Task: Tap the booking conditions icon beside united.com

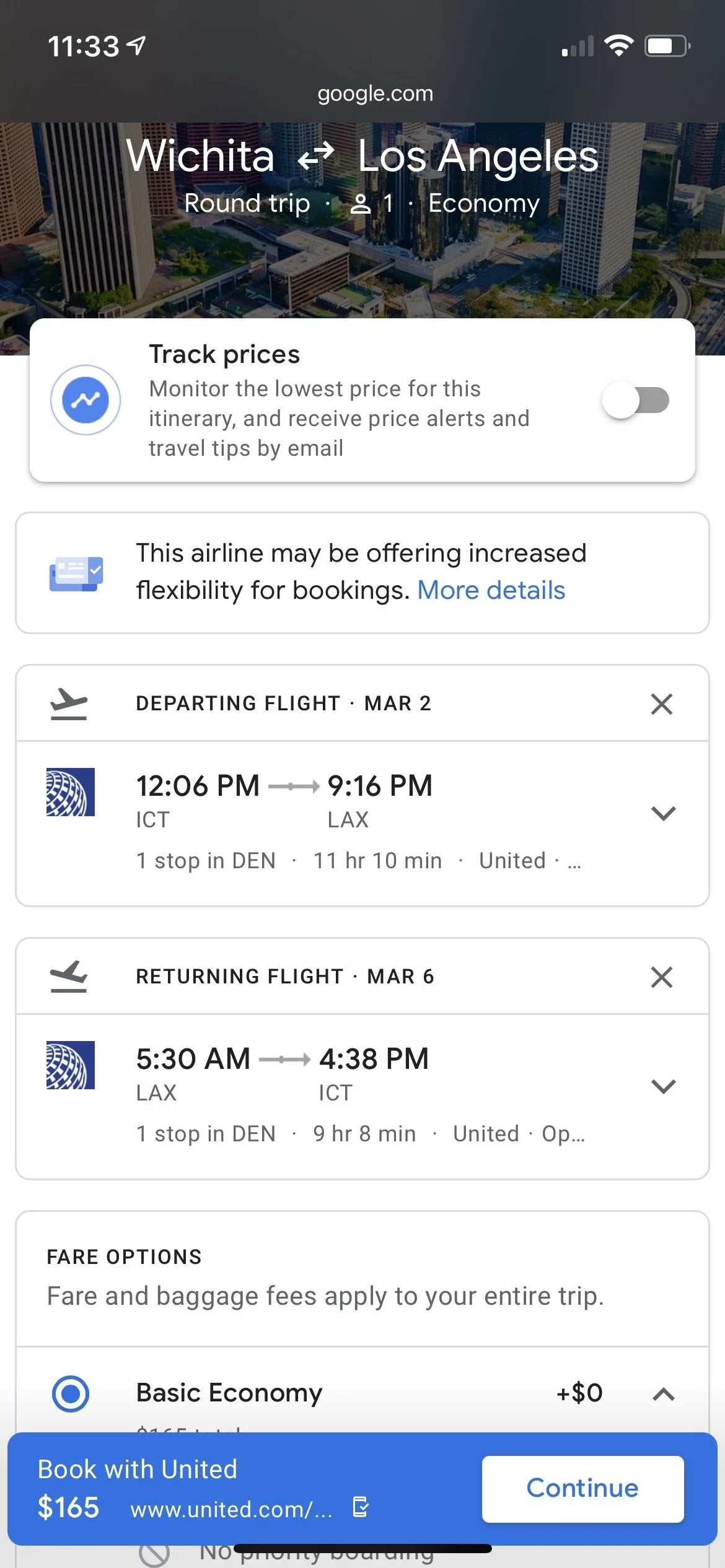Action: pos(360,1507)
